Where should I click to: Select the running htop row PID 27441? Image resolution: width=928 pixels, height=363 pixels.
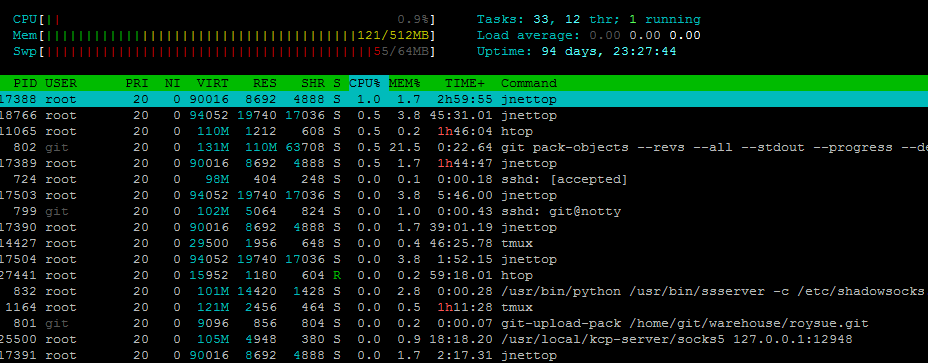pyautogui.click(x=464, y=275)
